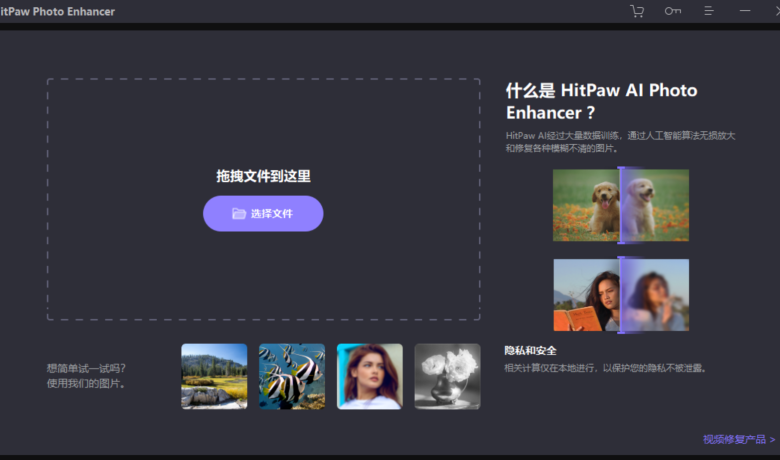Open the shopping cart purchase icon

click(x=637, y=11)
